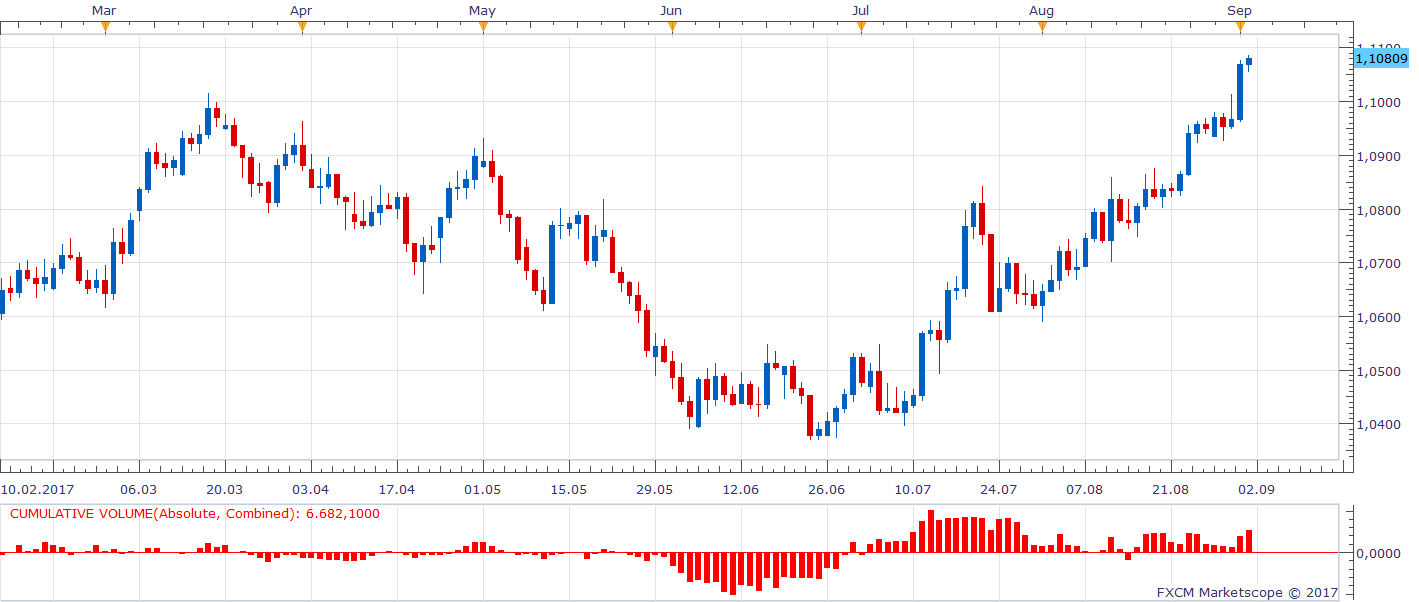Click the 10.02.2017 date axis label
The width and height of the screenshot is (1419, 602).
(36, 490)
